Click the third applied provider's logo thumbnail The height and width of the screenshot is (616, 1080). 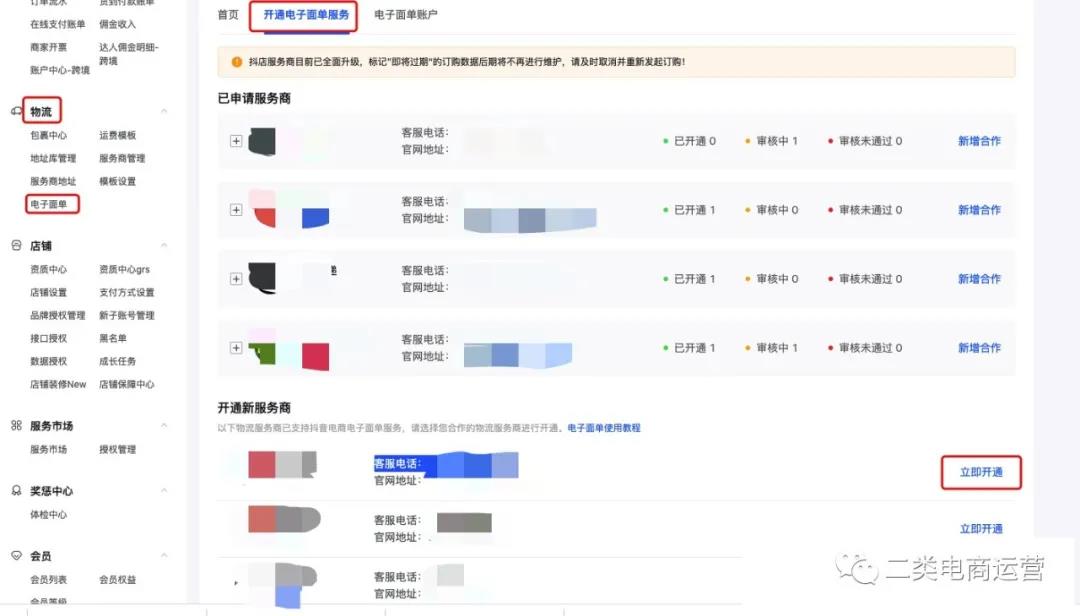[290, 278]
